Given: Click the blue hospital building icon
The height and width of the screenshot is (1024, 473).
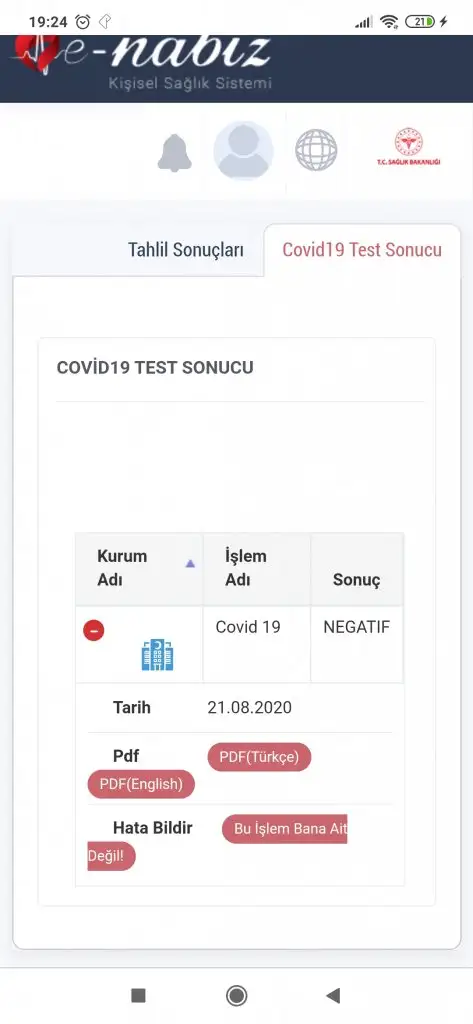Looking at the screenshot, I should click(157, 655).
